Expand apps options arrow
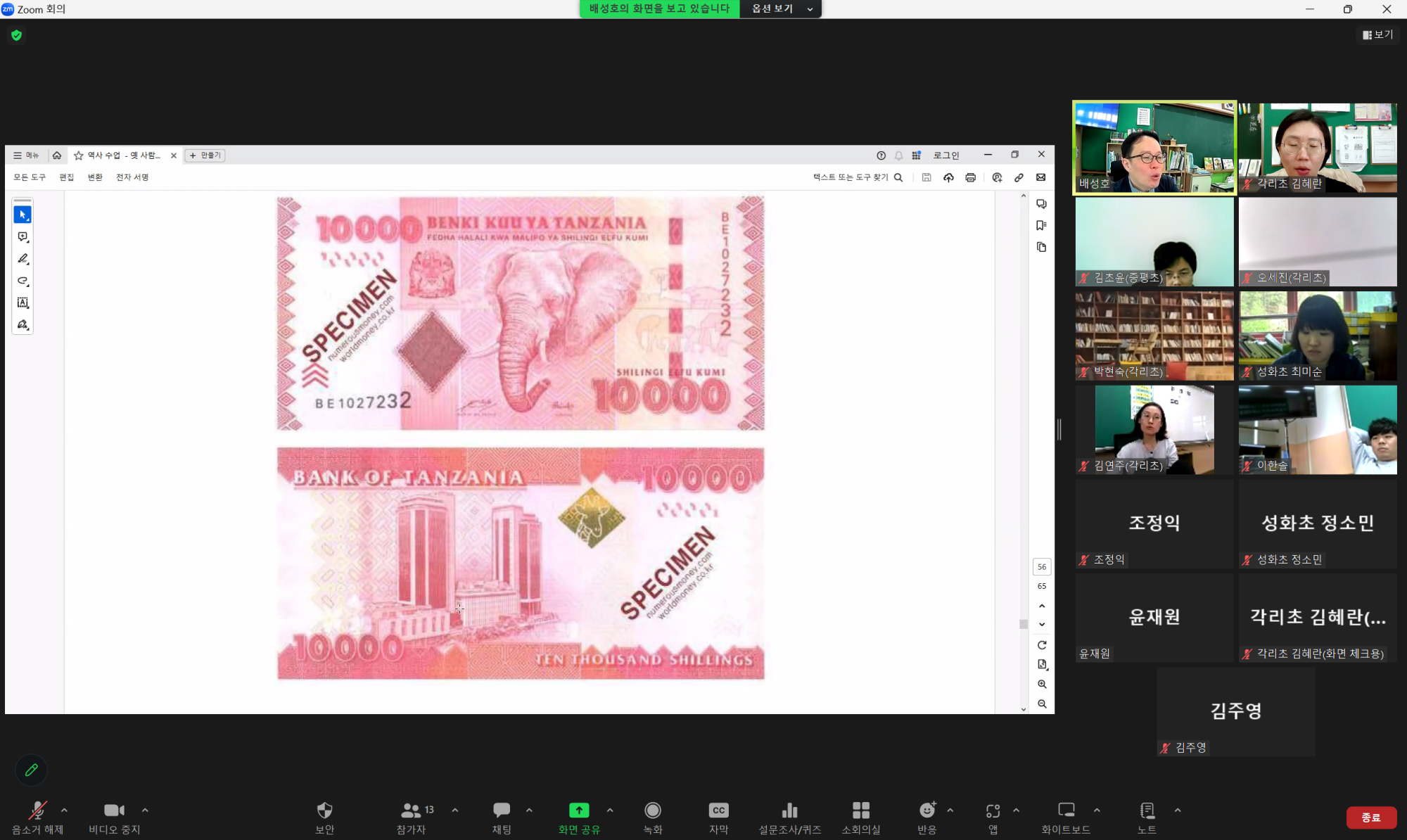The image size is (1407, 840). [1016, 810]
